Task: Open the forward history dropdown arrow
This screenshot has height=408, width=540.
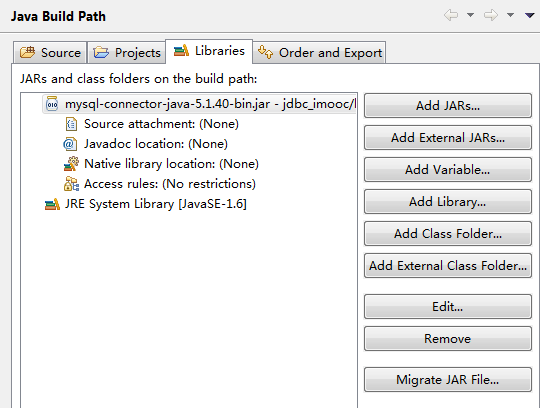Action: click(x=510, y=15)
